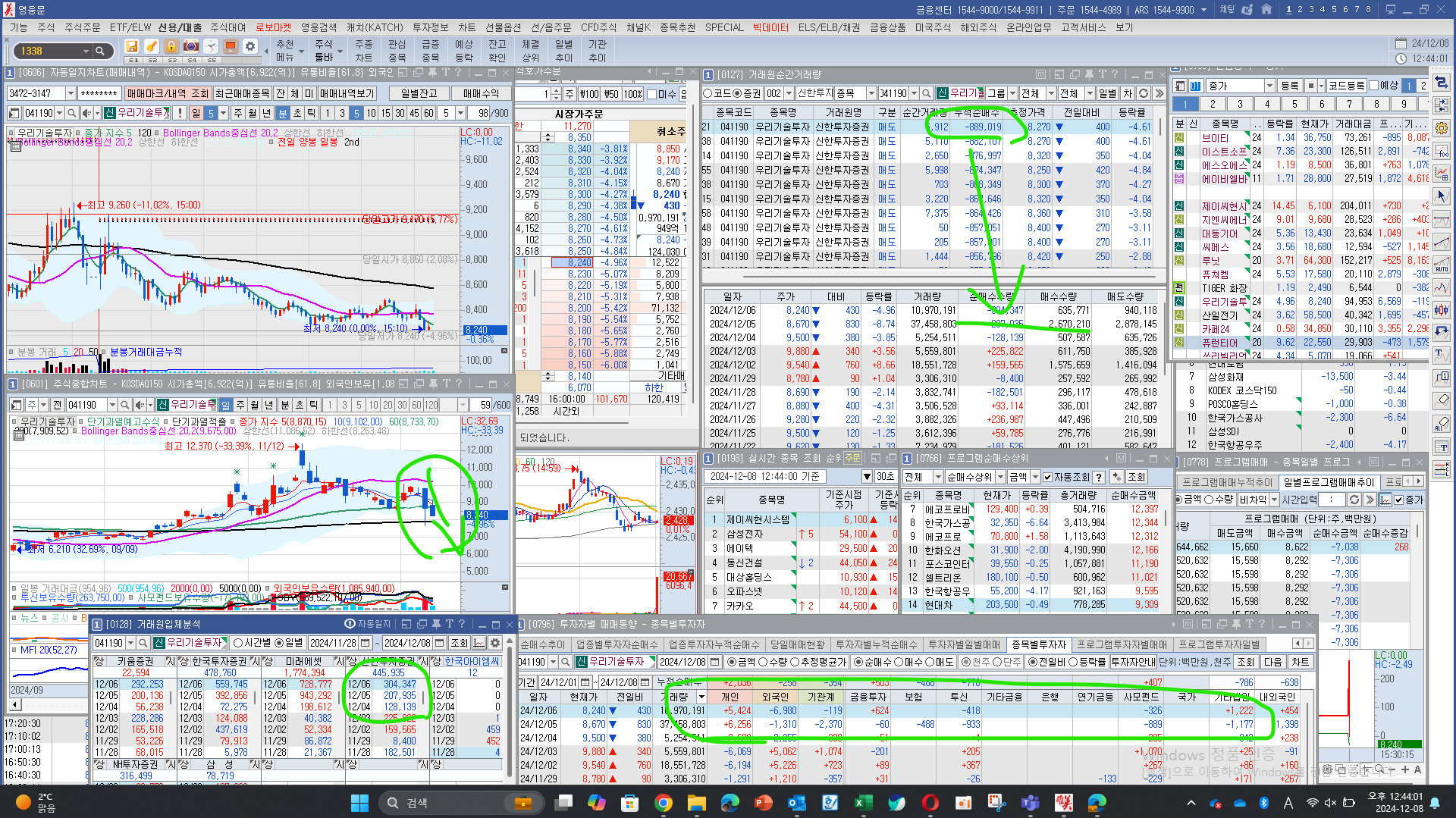Click the magnifier in the 1338 screen-number box
1456x818 pixels.
100,52
